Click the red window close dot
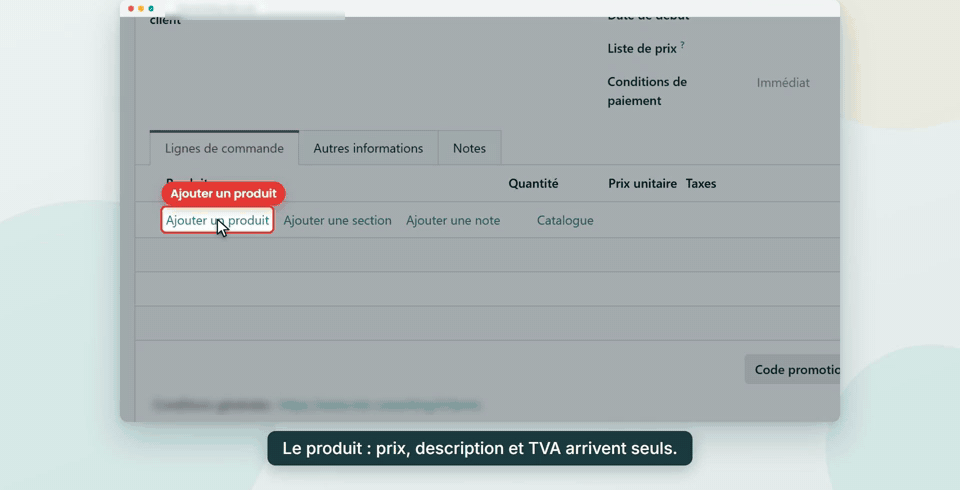The height and width of the screenshot is (490, 960). [131, 9]
